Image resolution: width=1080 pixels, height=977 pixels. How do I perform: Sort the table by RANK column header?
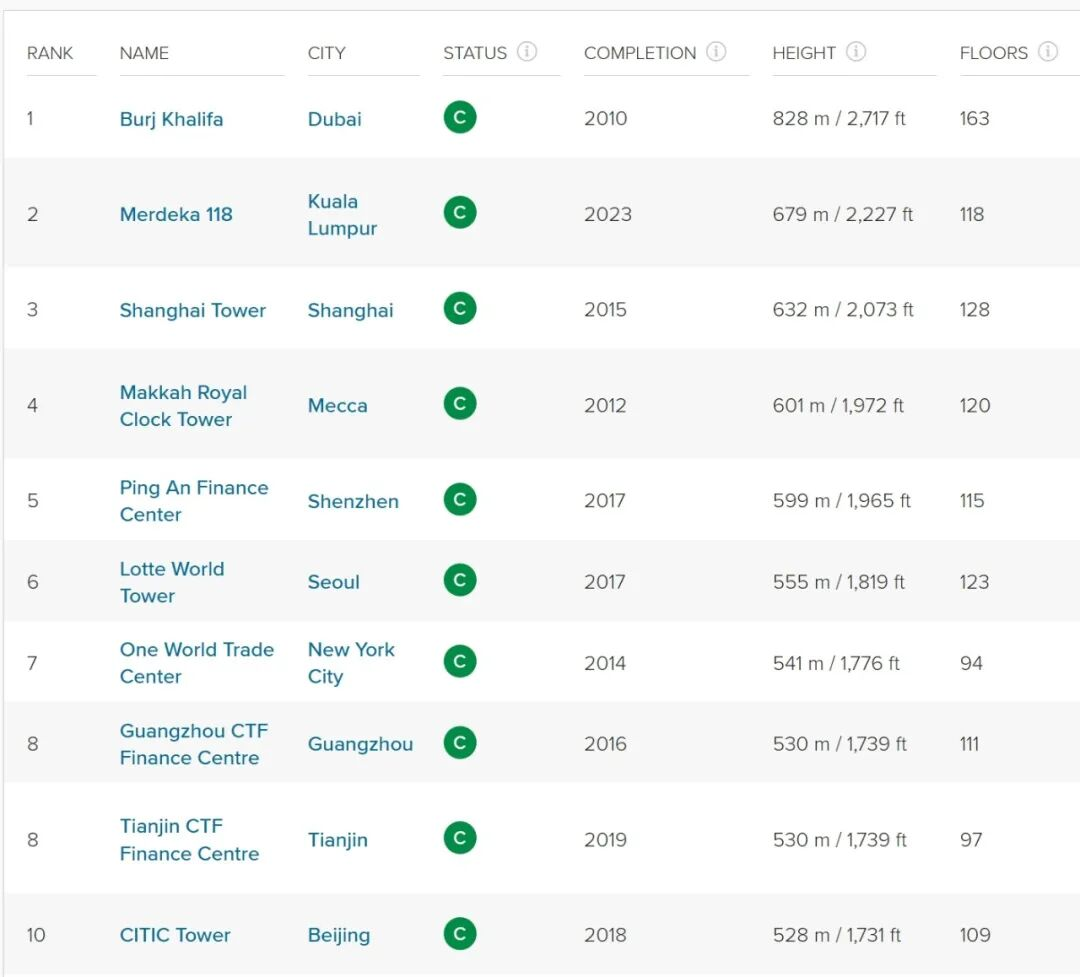point(50,53)
